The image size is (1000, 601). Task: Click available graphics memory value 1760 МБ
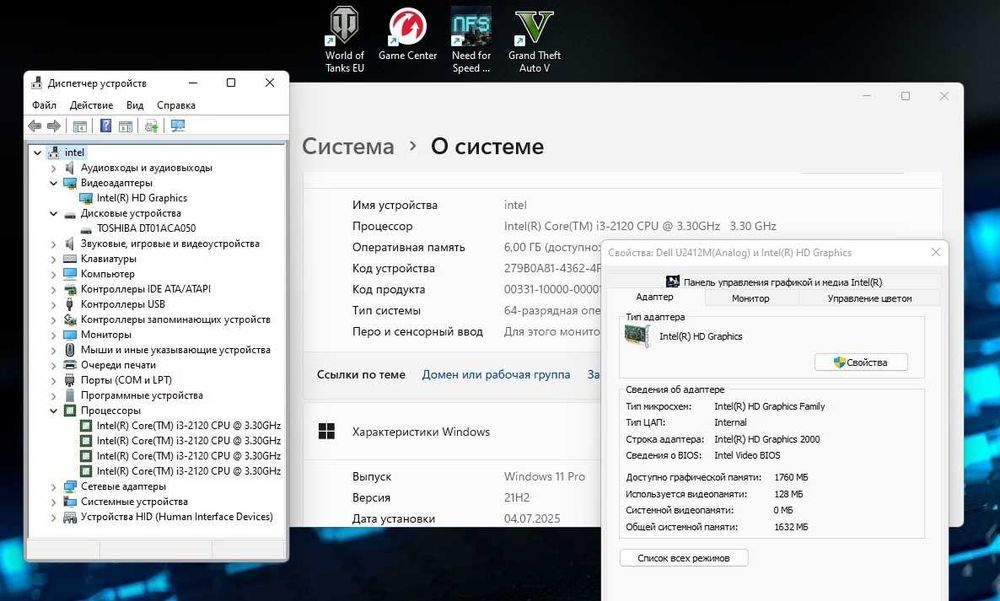coord(791,477)
